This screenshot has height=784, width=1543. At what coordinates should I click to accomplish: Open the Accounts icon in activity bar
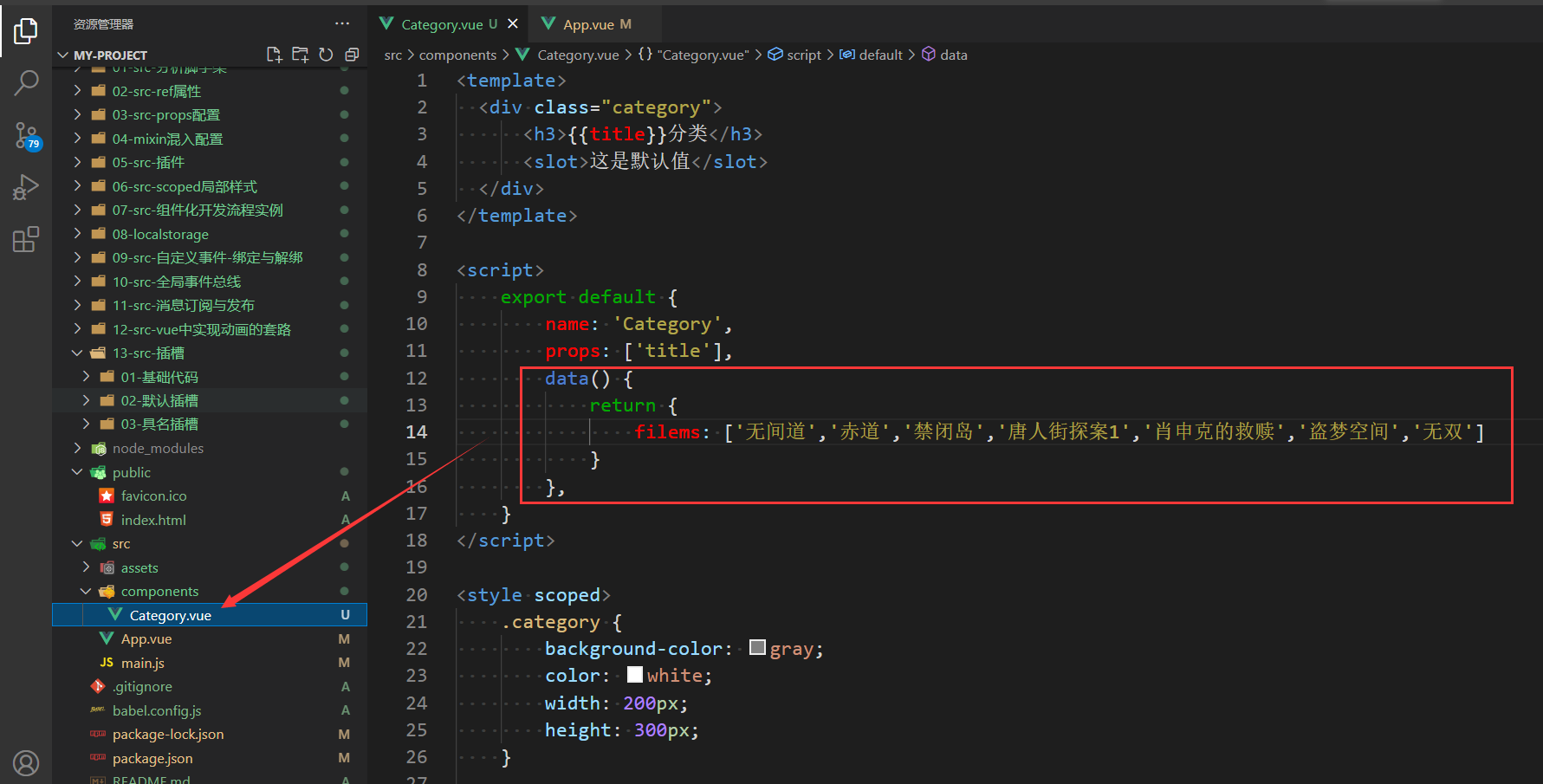(26, 763)
